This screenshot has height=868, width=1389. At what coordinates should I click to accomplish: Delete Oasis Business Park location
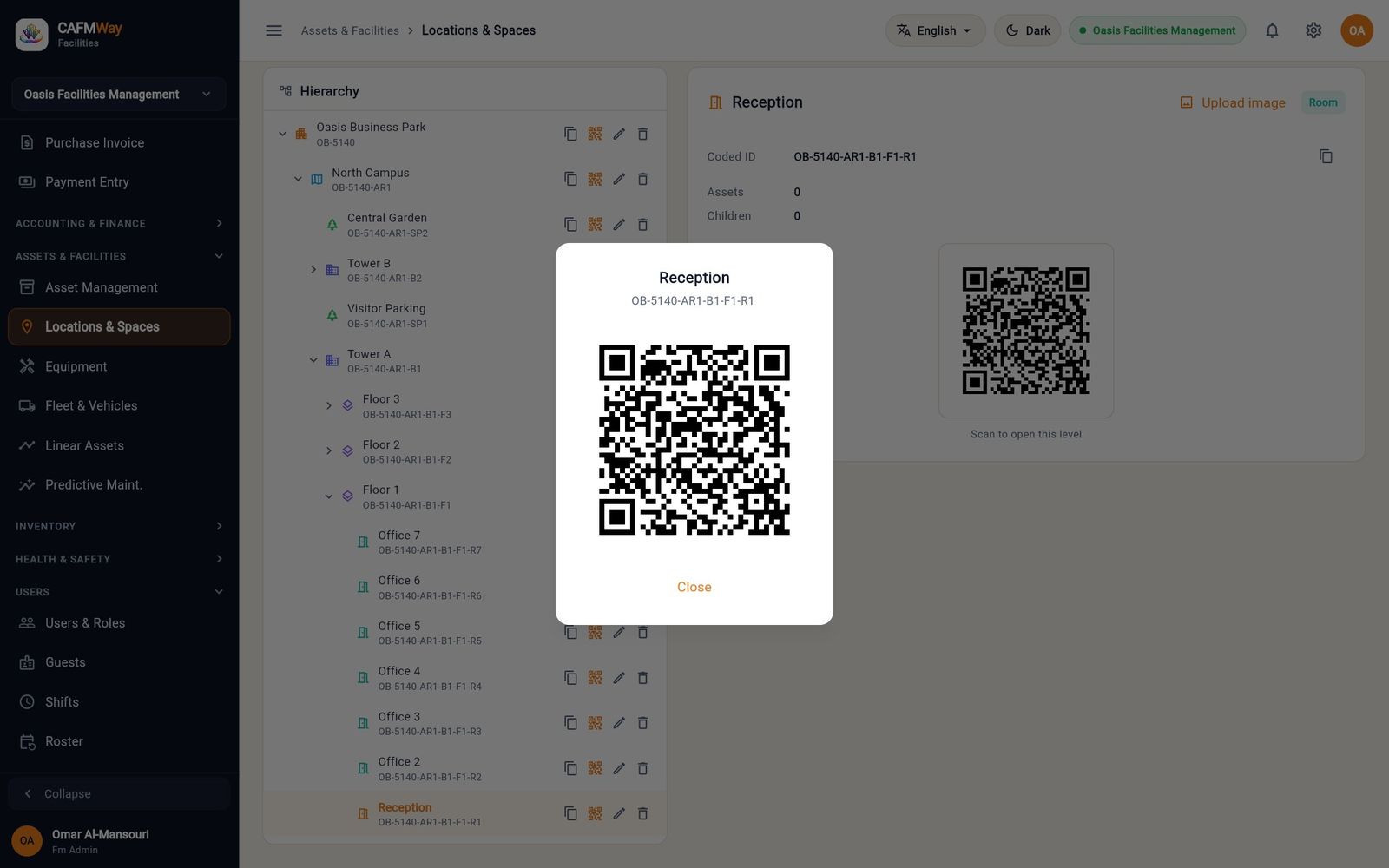coord(643,134)
